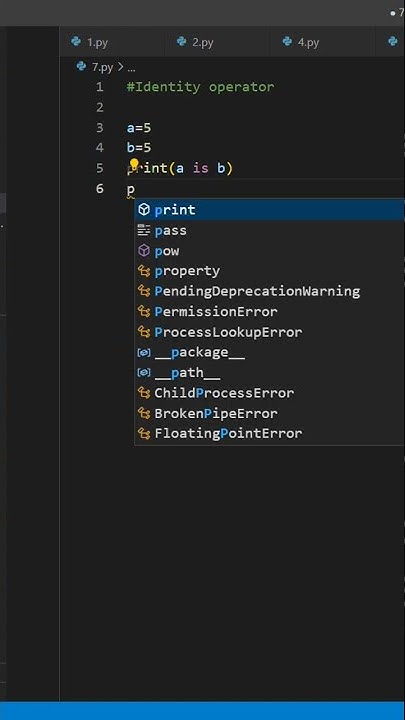Click the purple cube icon beside pow
This screenshot has width=405, height=720.
(x=144, y=251)
